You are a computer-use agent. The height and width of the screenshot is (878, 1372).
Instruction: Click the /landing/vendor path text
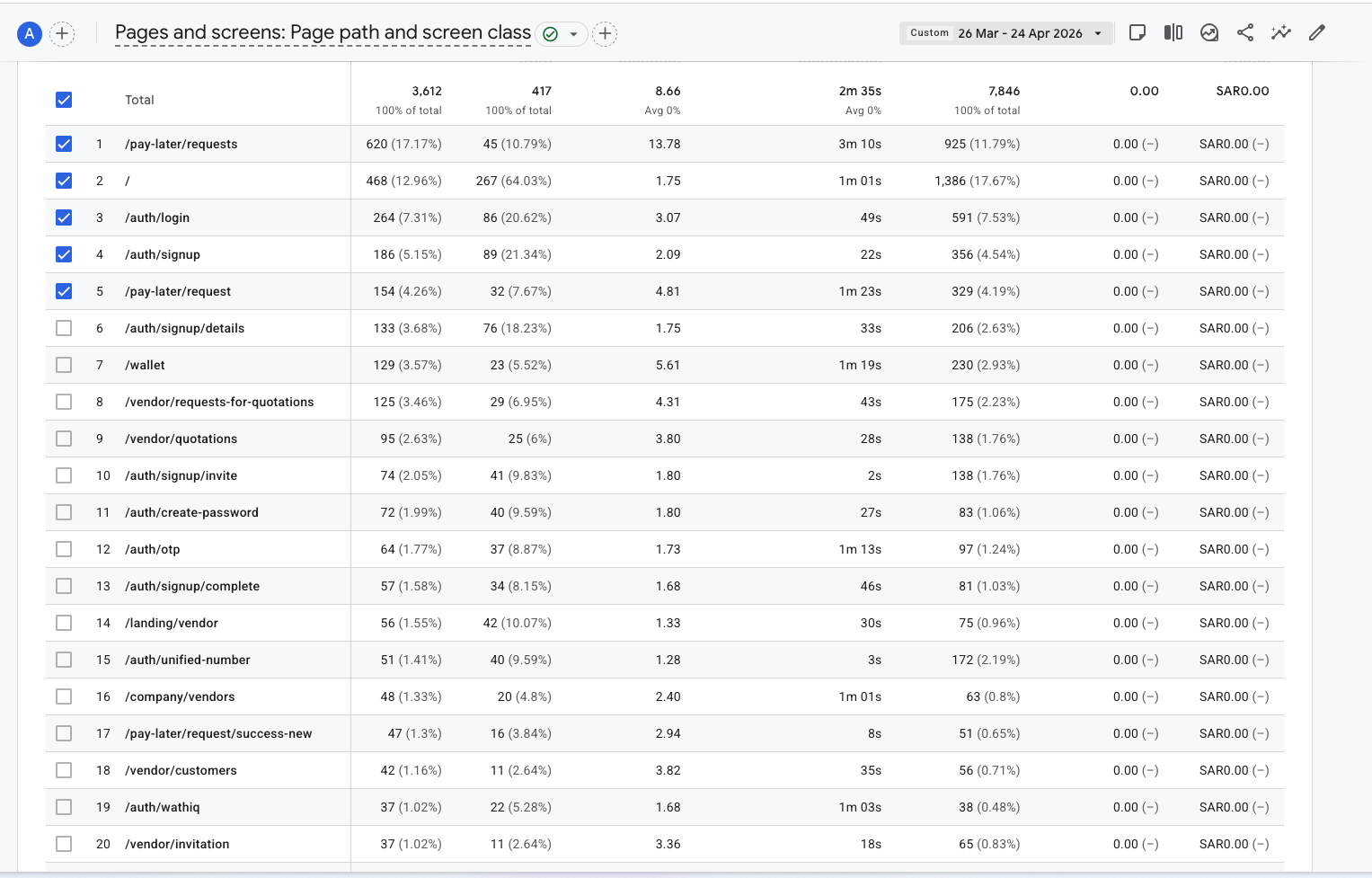172,623
